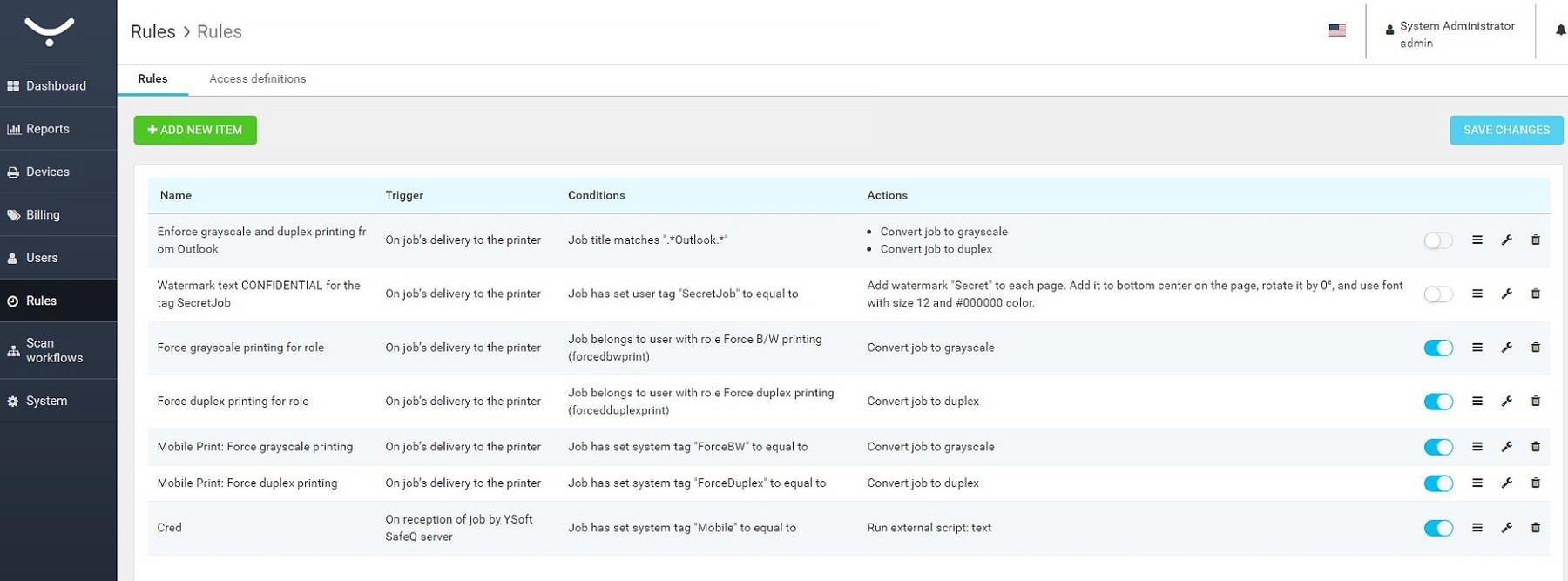
Task: Click drag handle for Watermark text CONFIDENTIAL rule
Action: click(x=1477, y=294)
